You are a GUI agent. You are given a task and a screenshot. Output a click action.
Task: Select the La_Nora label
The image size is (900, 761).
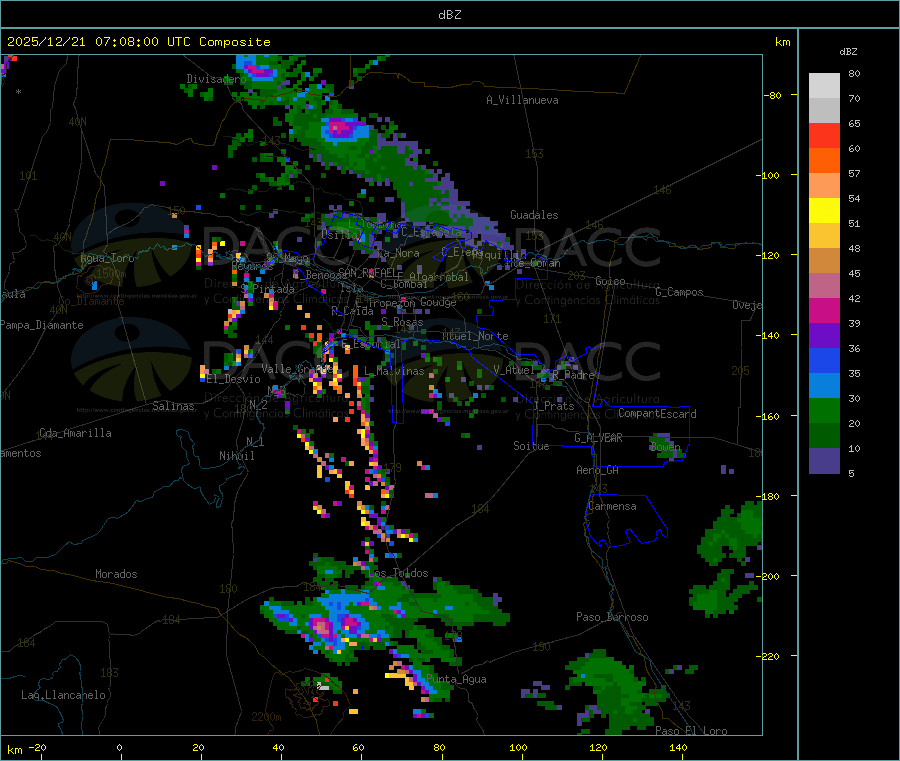398,253
